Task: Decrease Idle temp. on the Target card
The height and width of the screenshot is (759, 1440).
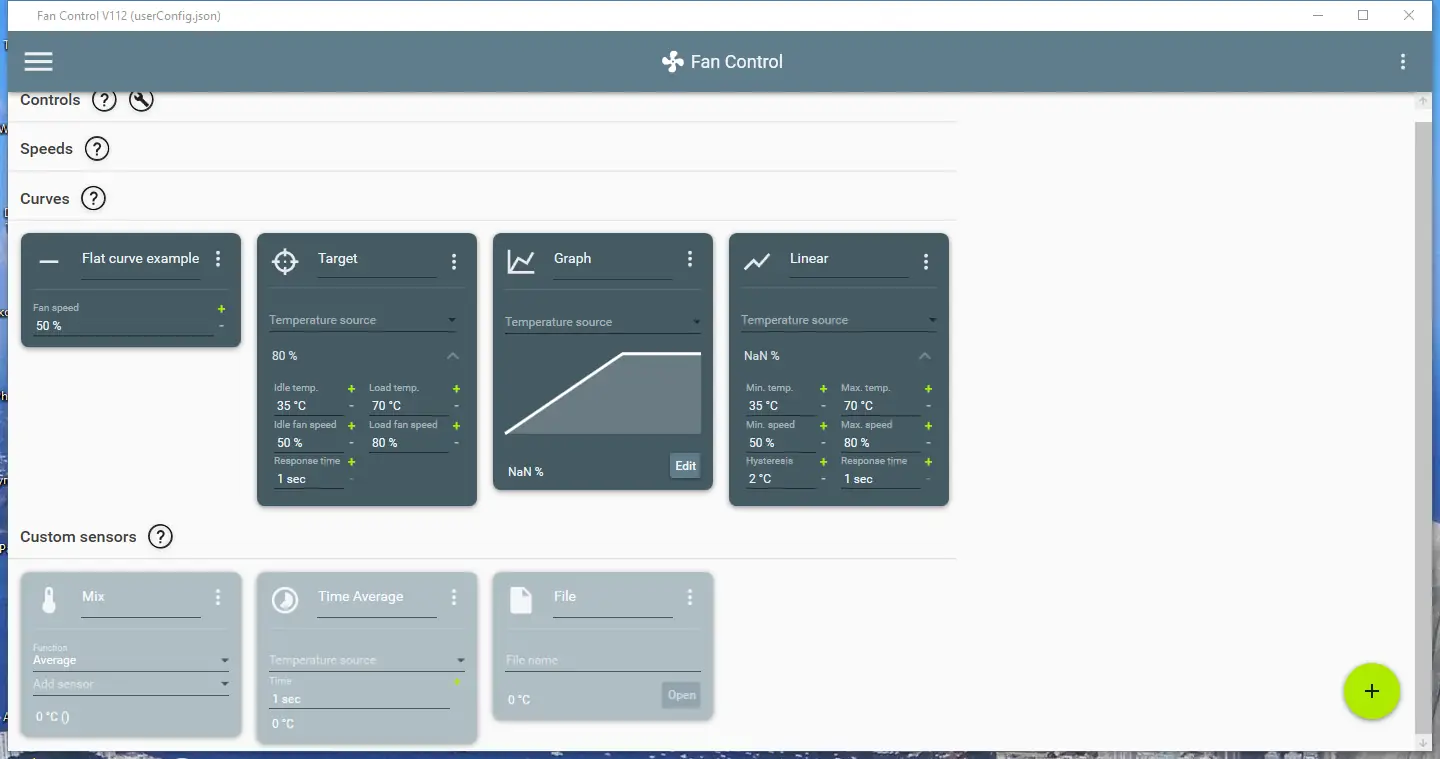Action: [351, 406]
